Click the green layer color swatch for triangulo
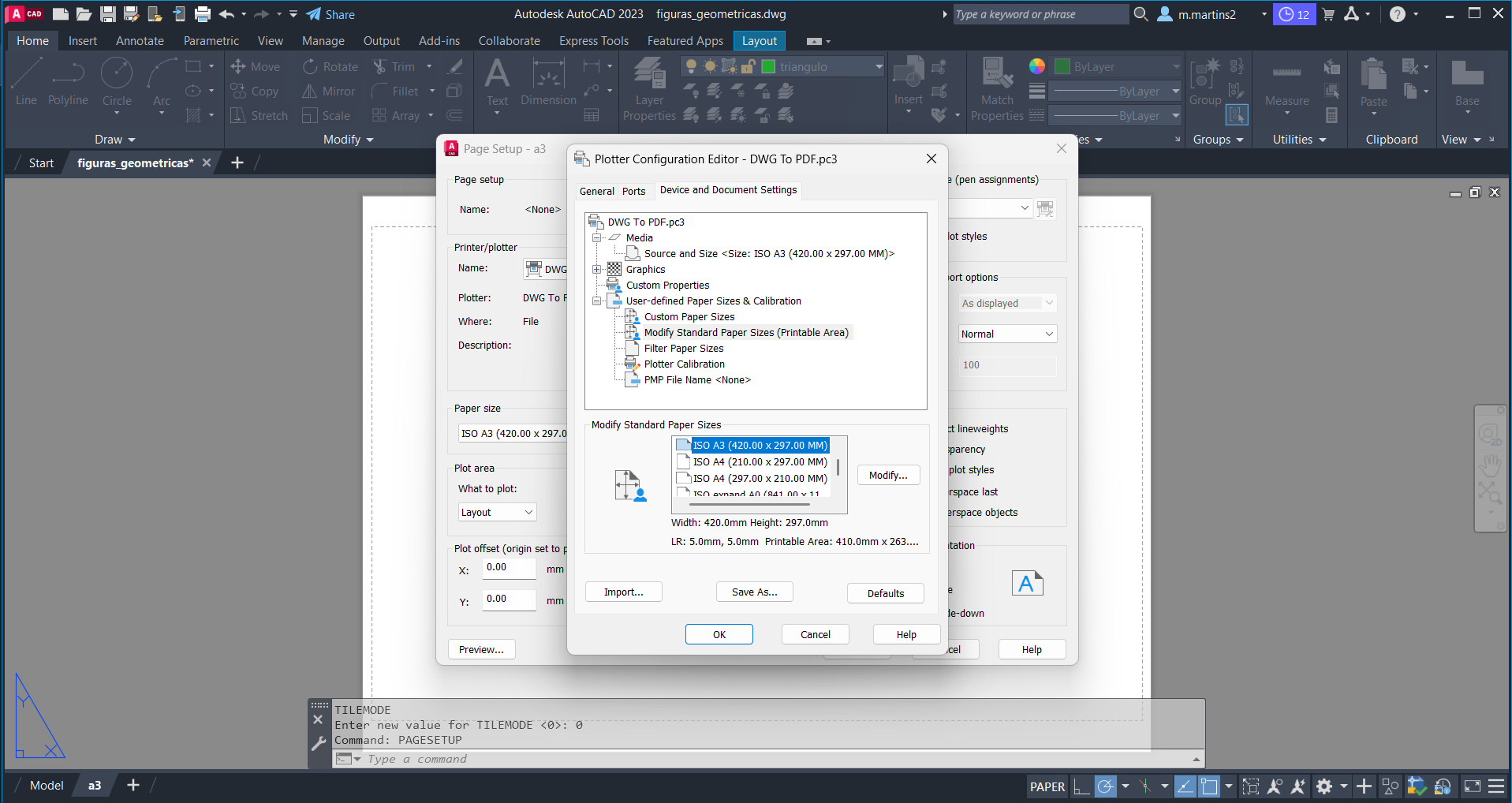The width and height of the screenshot is (1512, 803). (768, 67)
